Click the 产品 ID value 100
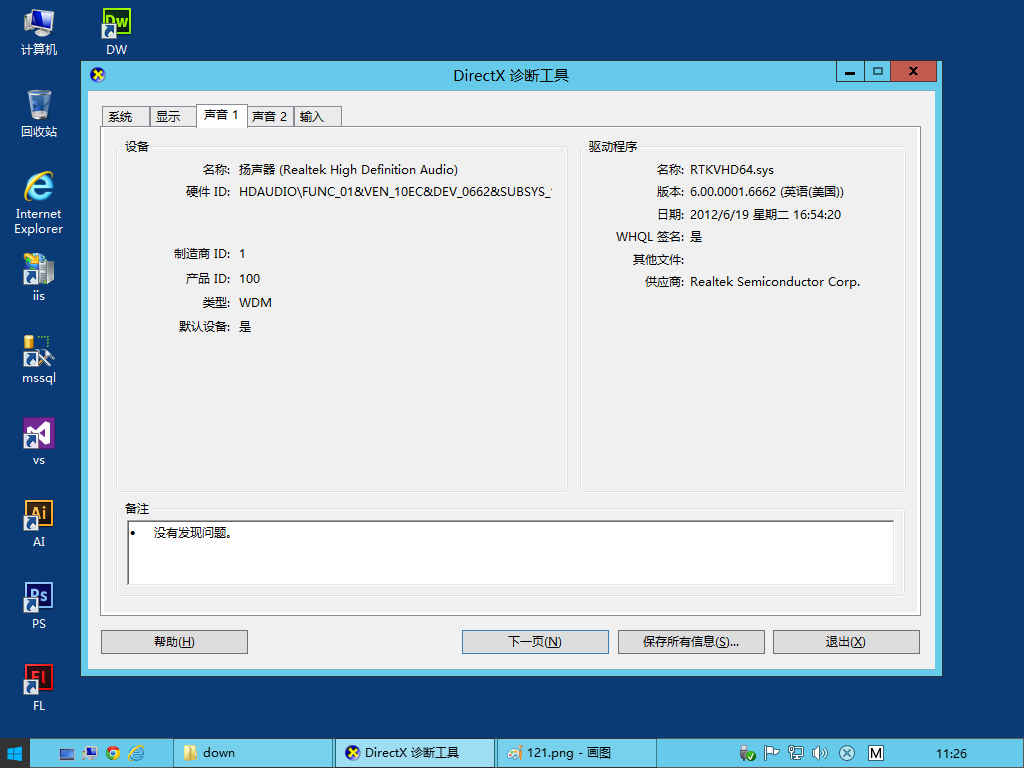Screen dimensions: 1024x768 click(x=249, y=279)
